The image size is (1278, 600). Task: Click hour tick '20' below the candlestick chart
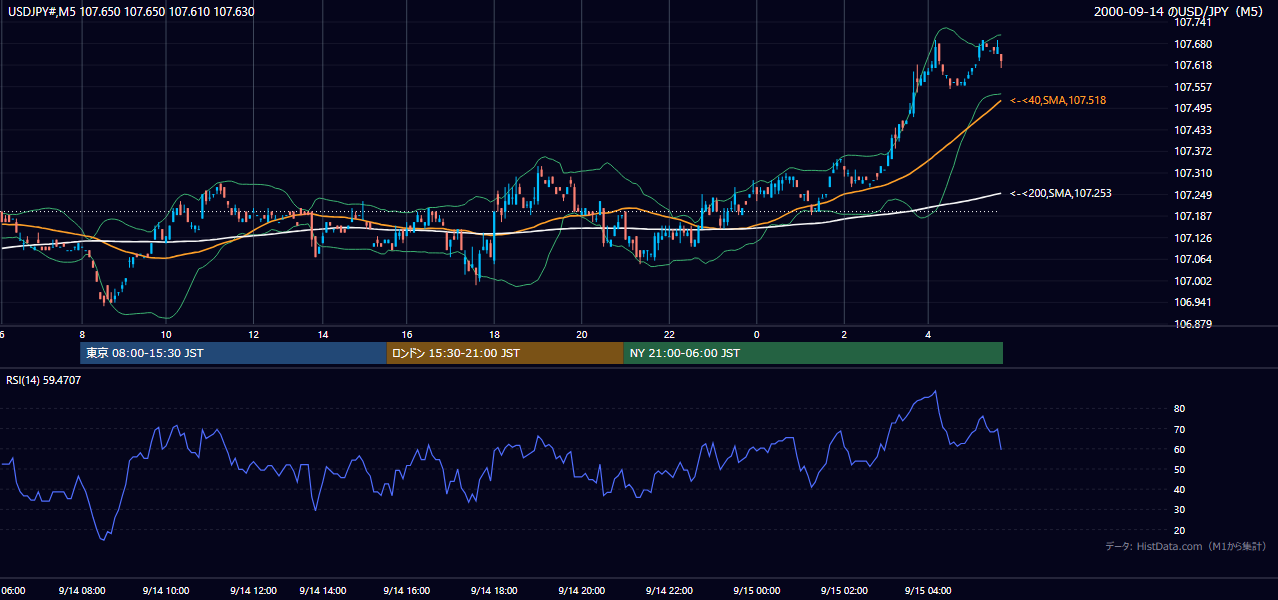pyautogui.click(x=581, y=334)
